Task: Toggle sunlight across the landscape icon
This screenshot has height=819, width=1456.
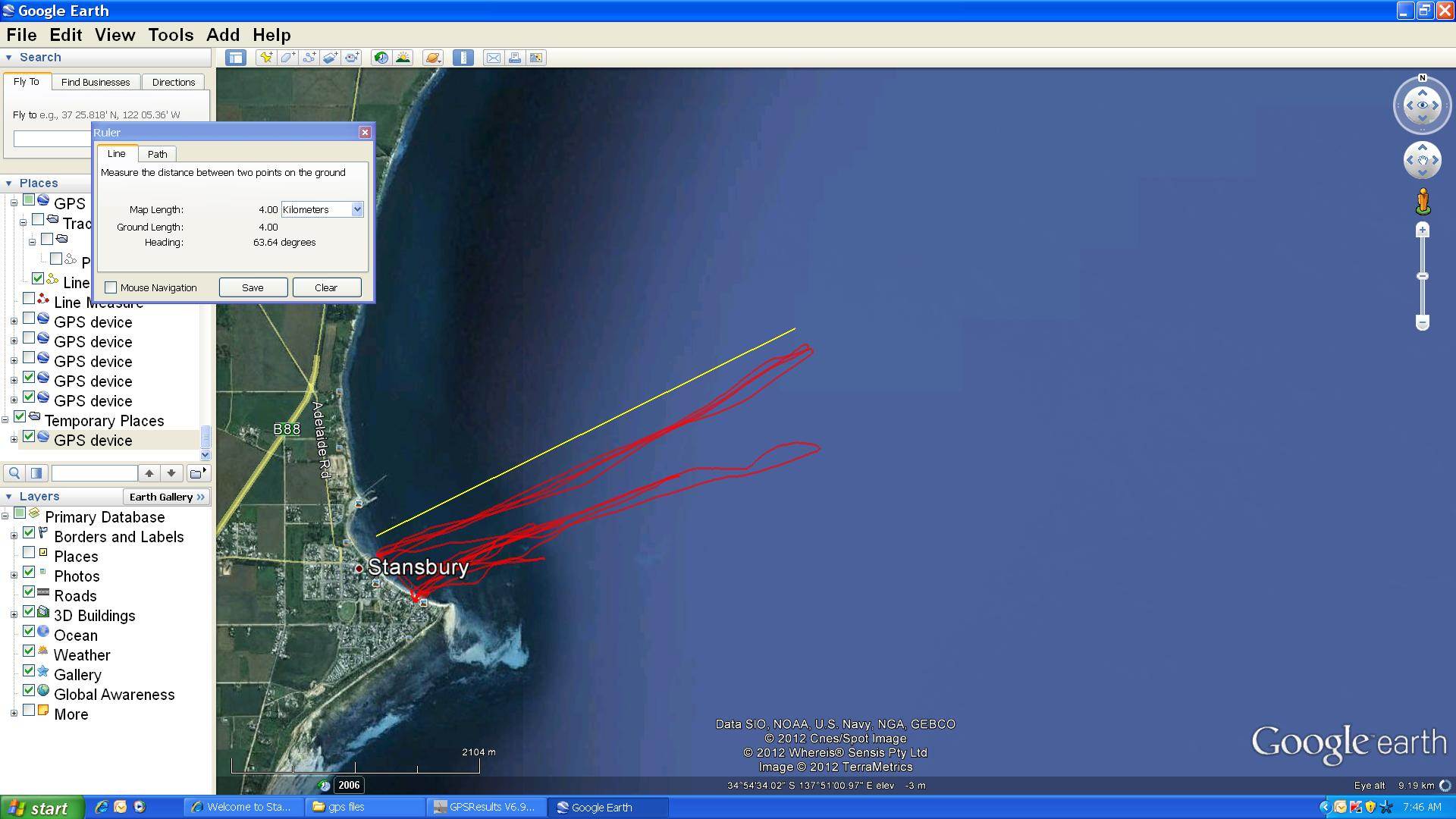Action: [403, 58]
